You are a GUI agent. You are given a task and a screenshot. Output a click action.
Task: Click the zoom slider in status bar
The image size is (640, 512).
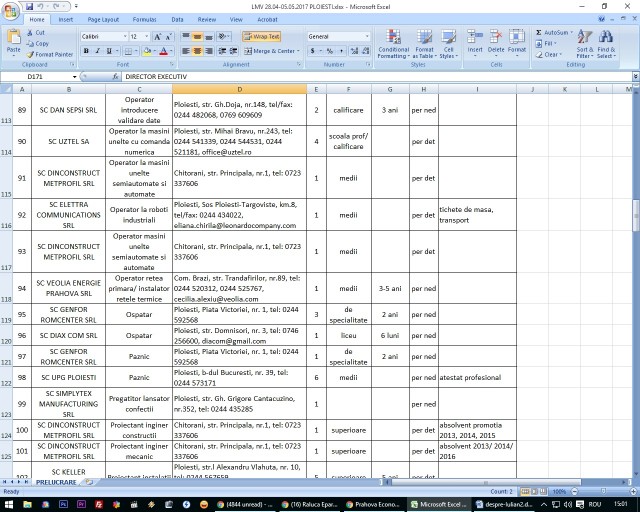[x=603, y=492]
